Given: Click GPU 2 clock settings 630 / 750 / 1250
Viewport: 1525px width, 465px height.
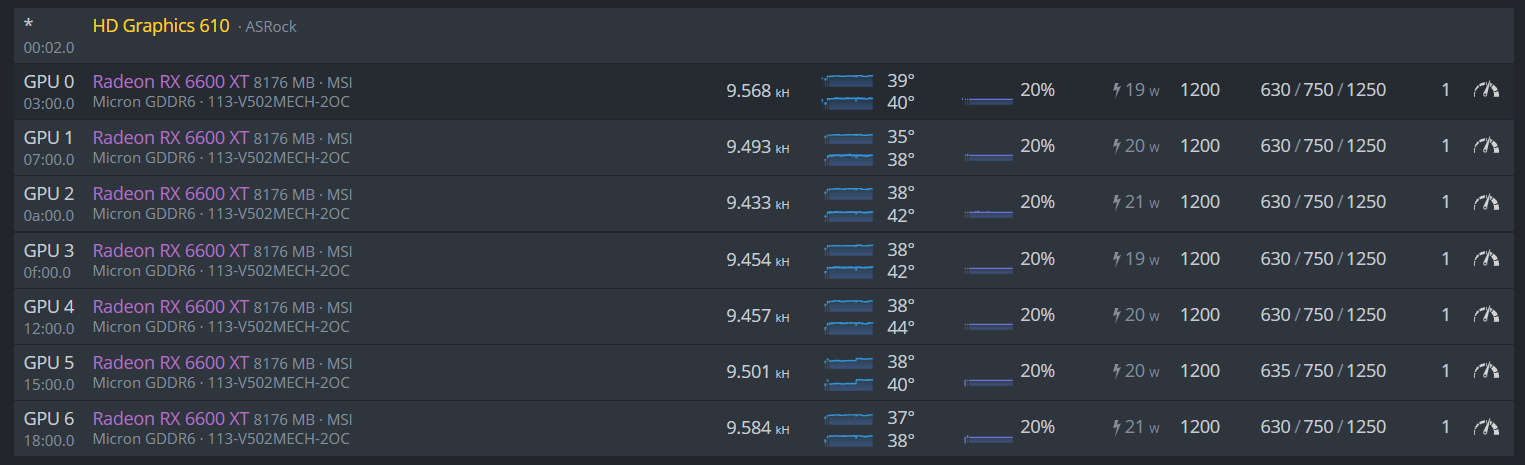Looking at the screenshot, I should [x=1323, y=202].
